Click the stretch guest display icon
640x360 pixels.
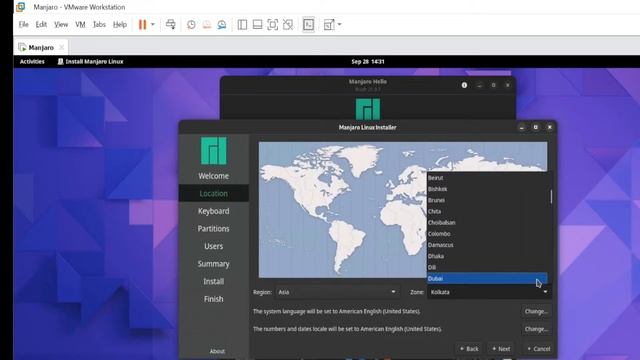(x=329, y=25)
